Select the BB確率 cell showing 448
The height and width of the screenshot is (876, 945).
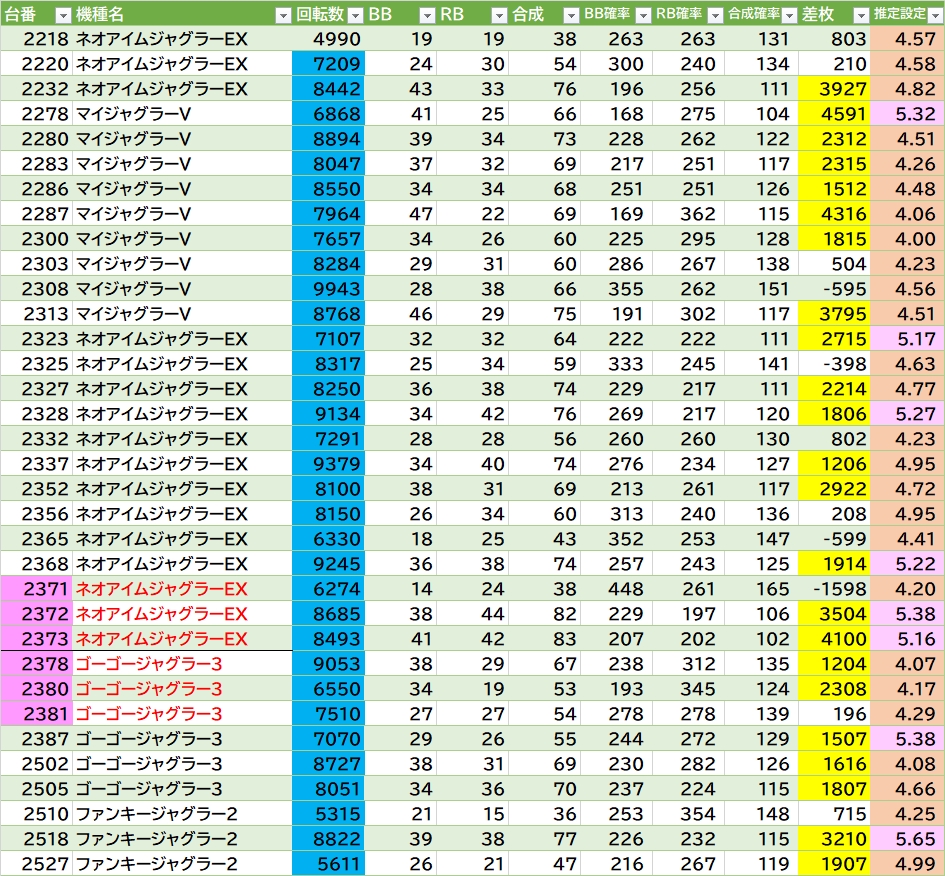coord(616,589)
